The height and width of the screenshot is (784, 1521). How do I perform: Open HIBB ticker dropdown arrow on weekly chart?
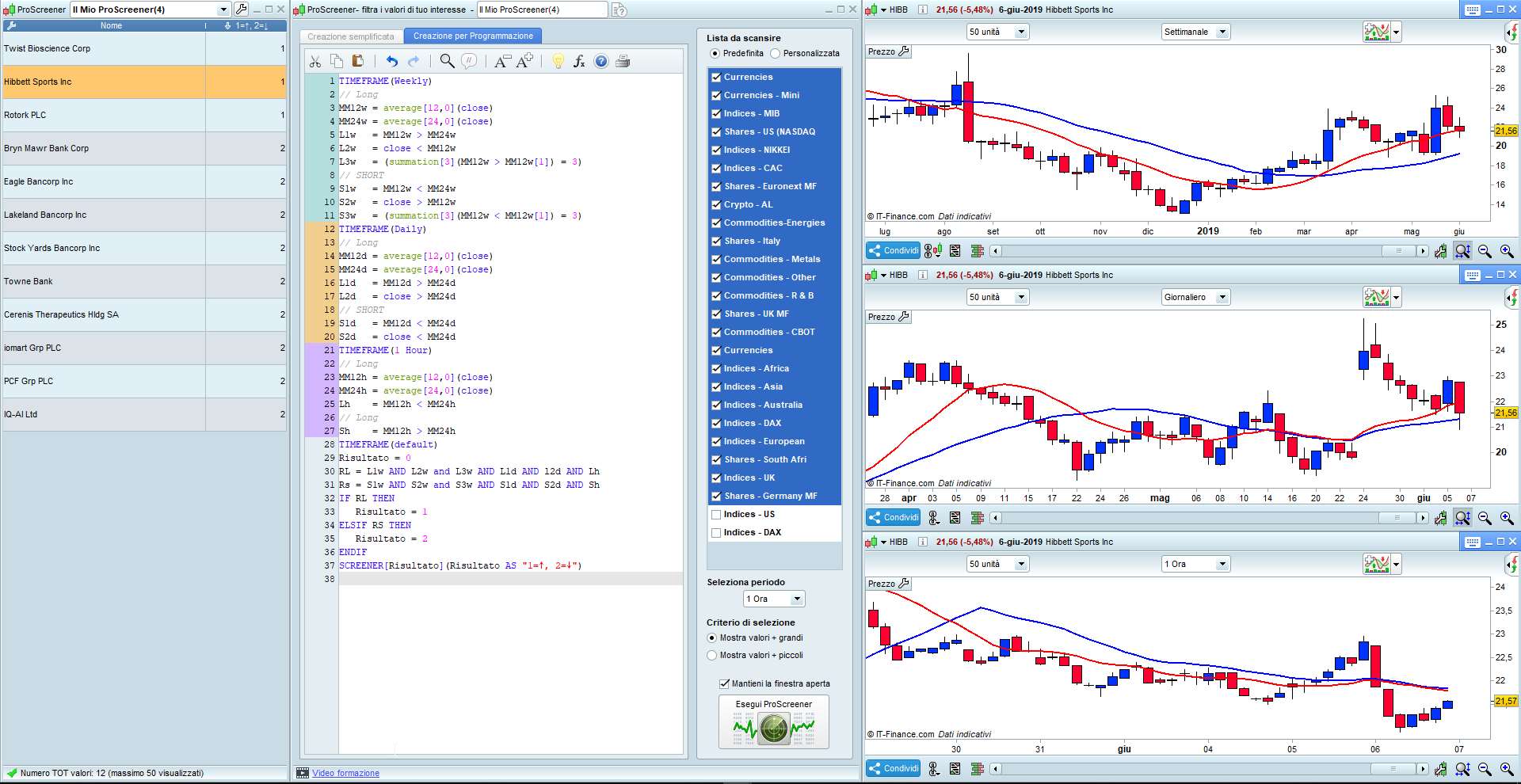pyautogui.click(x=884, y=10)
